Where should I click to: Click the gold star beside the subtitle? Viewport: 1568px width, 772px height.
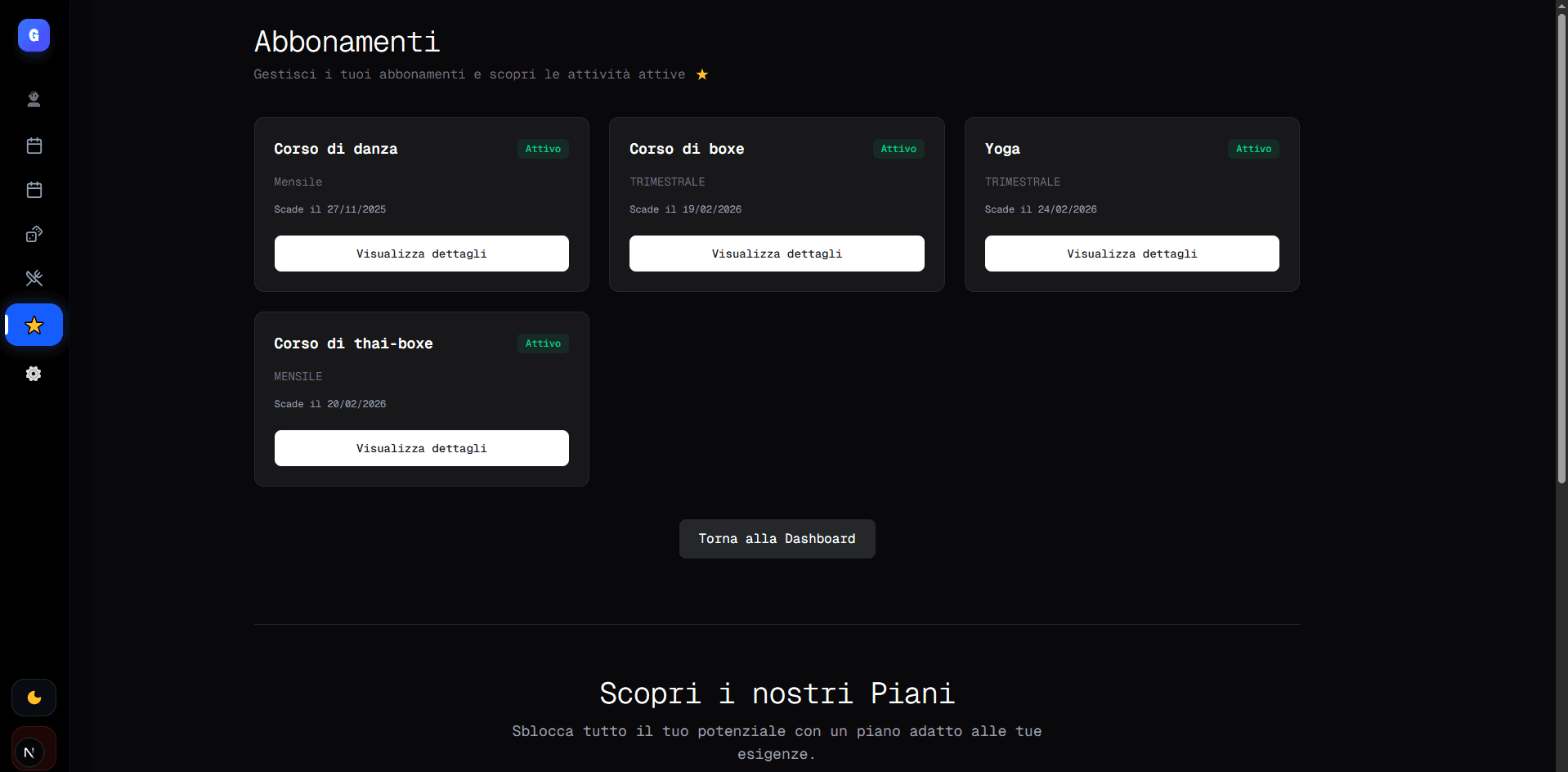[702, 74]
